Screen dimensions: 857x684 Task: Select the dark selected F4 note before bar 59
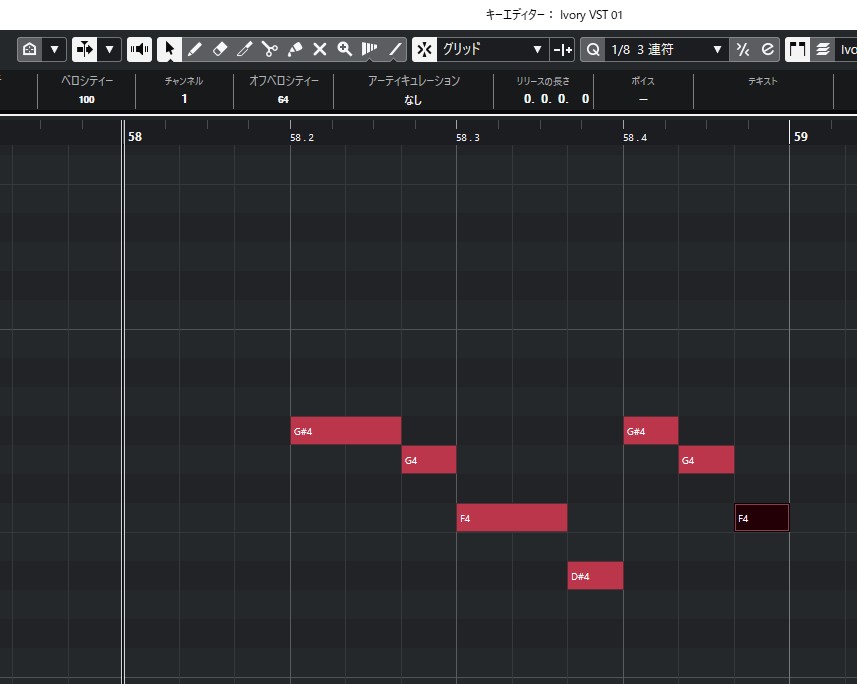pyautogui.click(x=762, y=518)
